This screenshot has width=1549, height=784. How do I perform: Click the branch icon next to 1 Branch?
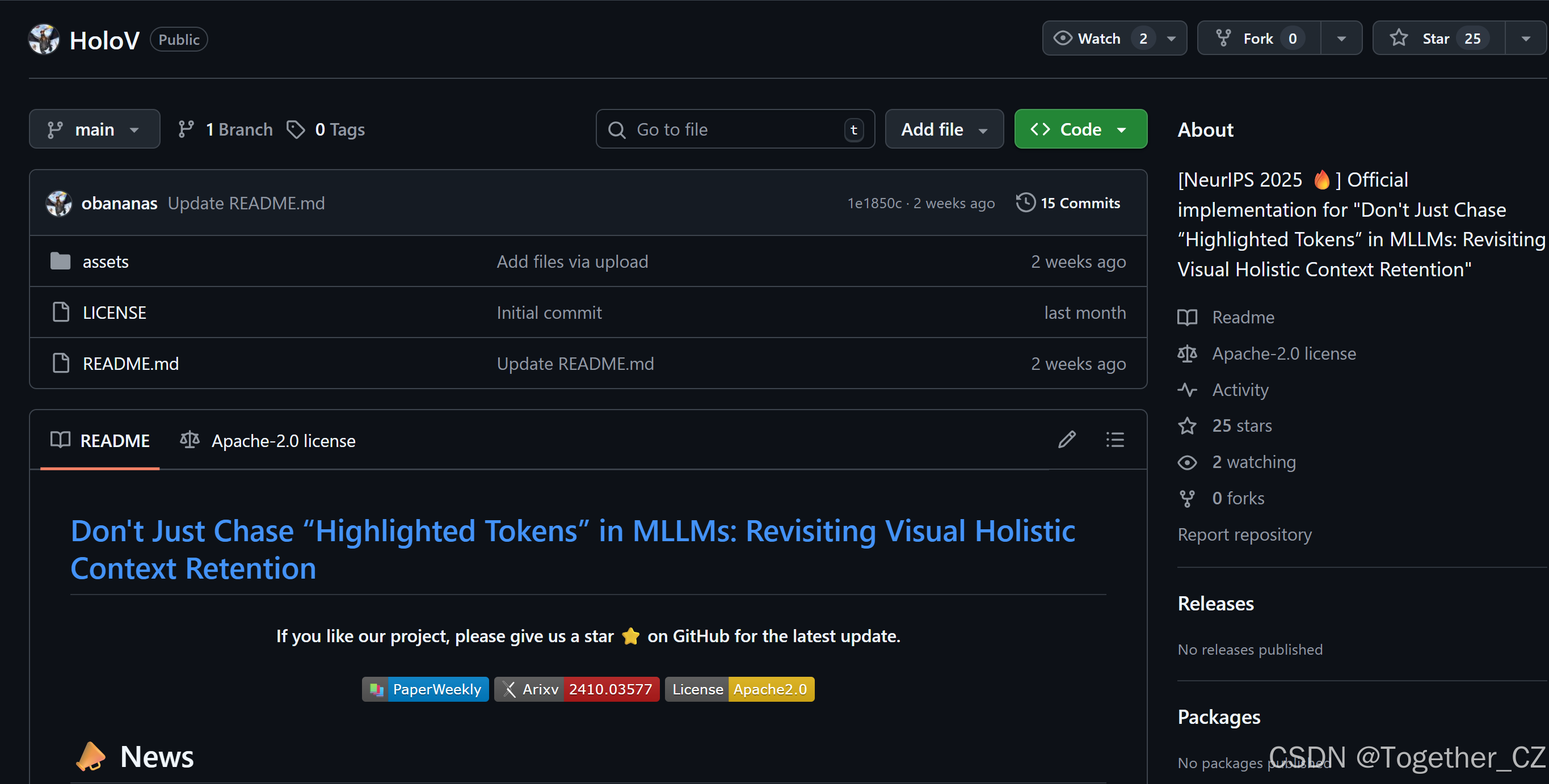[186, 129]
